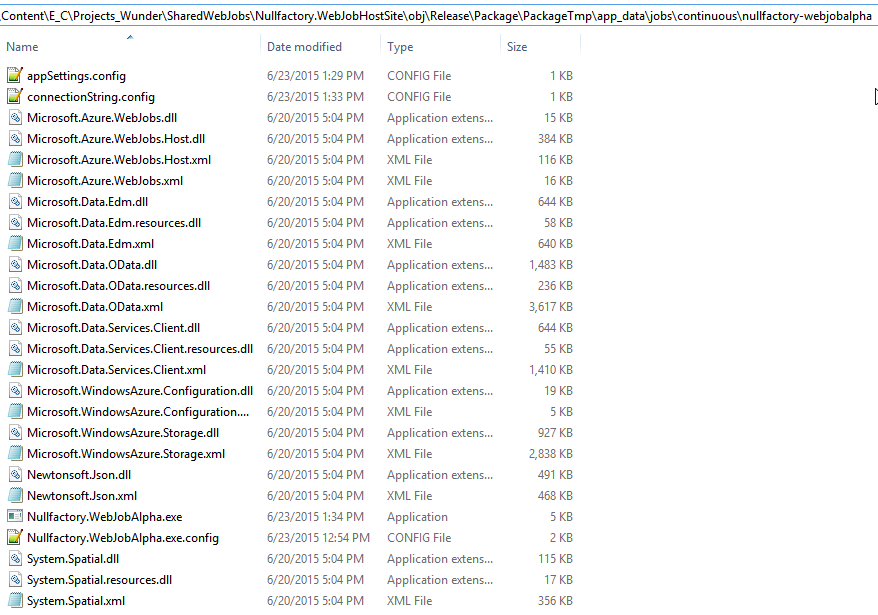Click the 6/23/2015 12:54 PM date cell

(x=318, y=538)
